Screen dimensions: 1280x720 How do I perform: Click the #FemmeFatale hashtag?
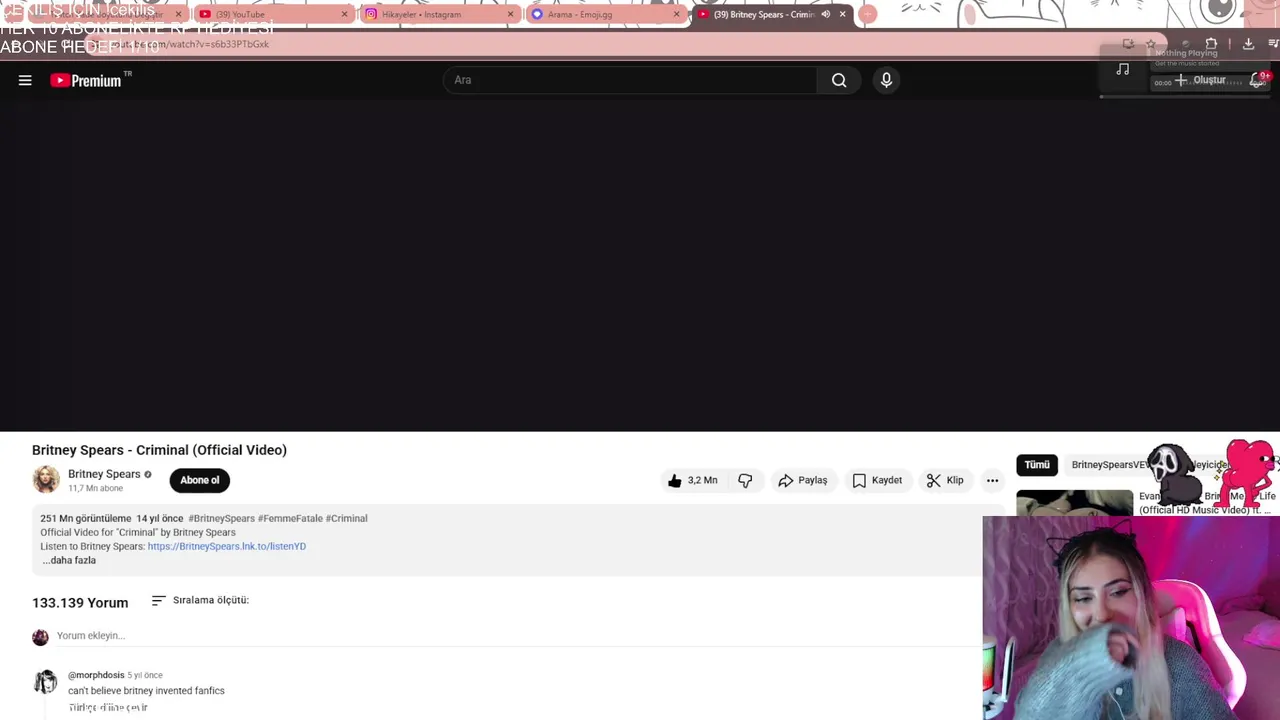pos(290,518)
